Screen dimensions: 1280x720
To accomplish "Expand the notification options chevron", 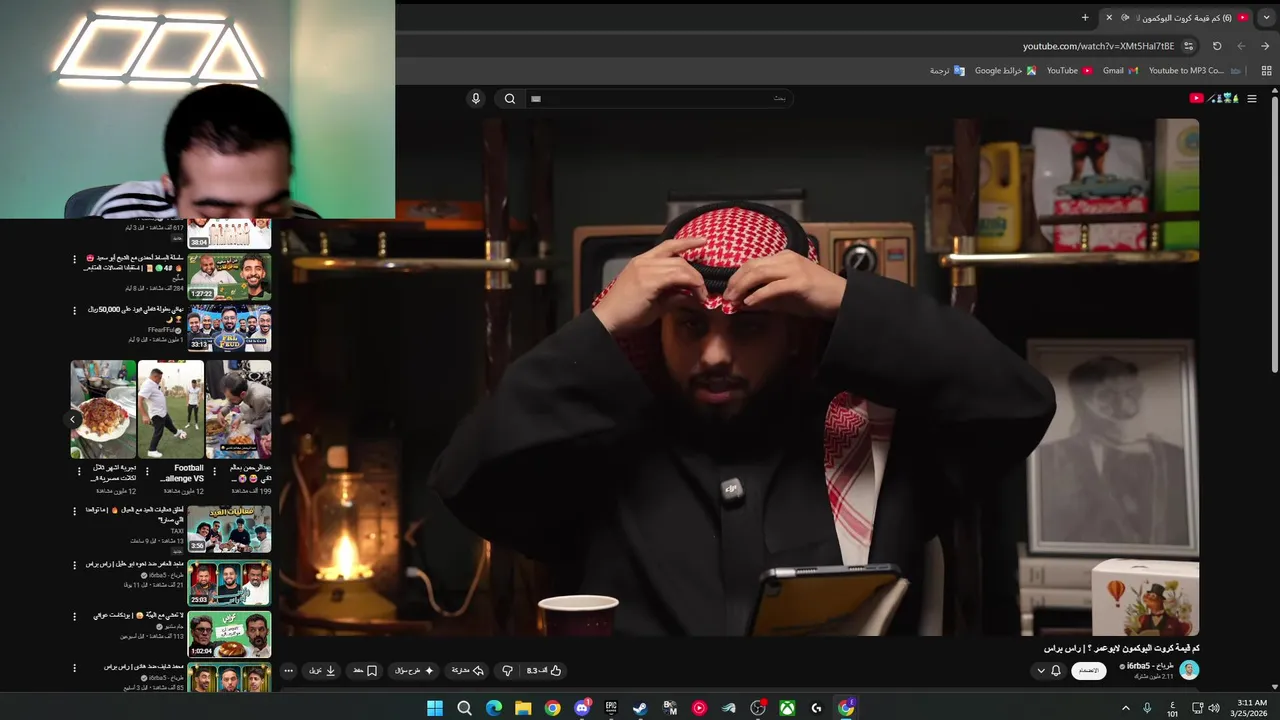I will 1041,670.
